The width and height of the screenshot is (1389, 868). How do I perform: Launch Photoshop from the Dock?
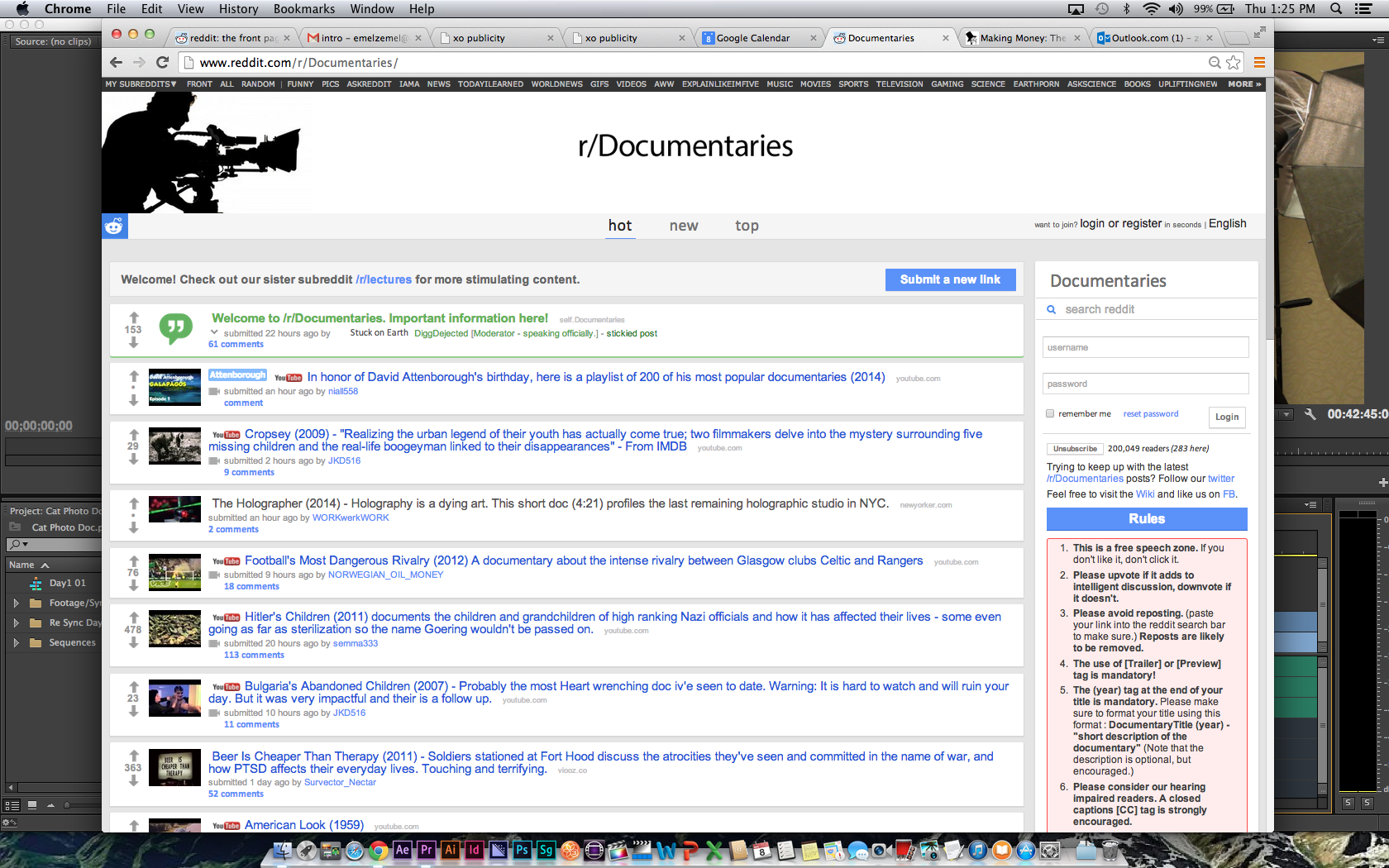point(522,849)
